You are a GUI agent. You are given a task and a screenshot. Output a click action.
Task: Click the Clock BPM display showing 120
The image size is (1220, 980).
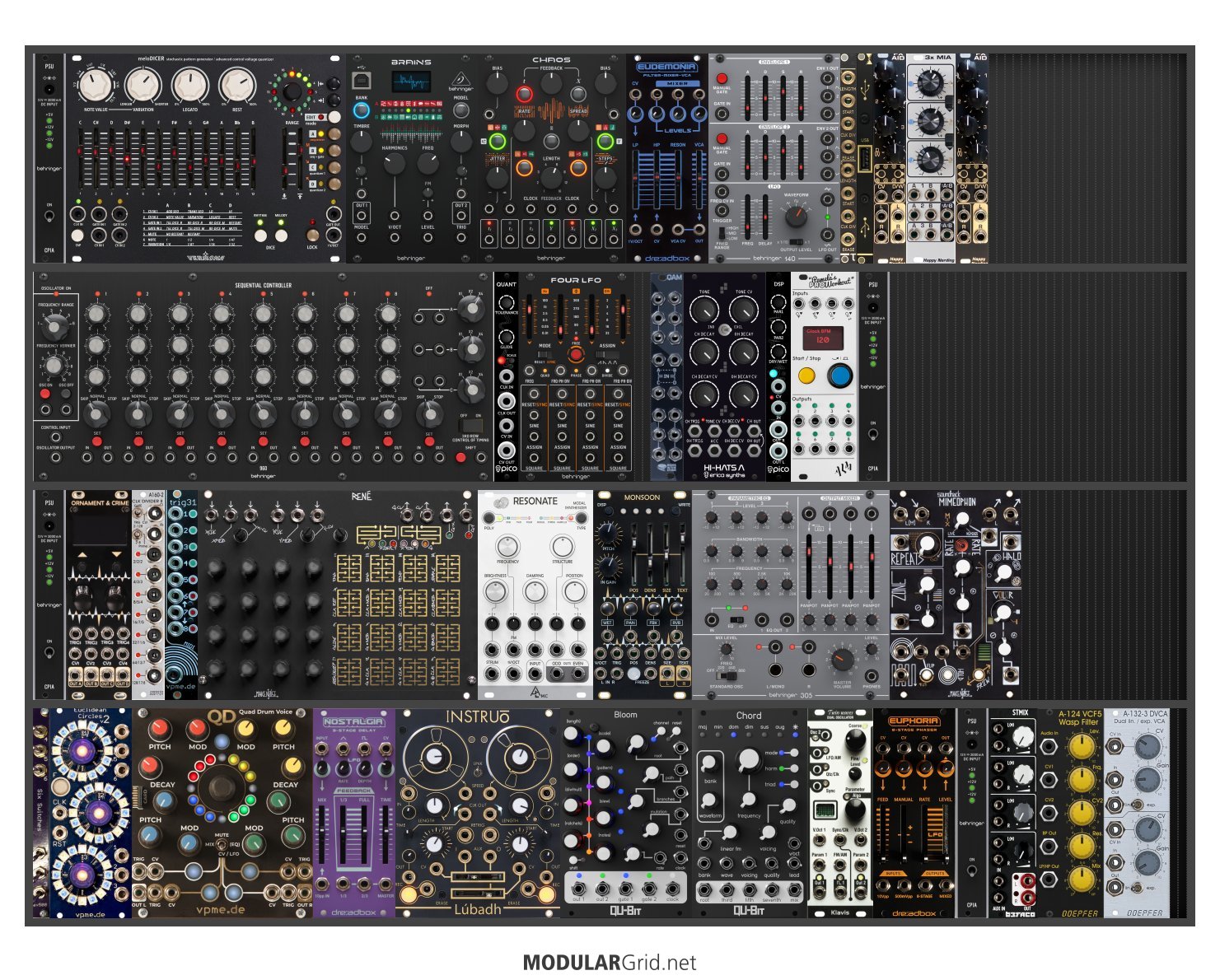[821, 338]
